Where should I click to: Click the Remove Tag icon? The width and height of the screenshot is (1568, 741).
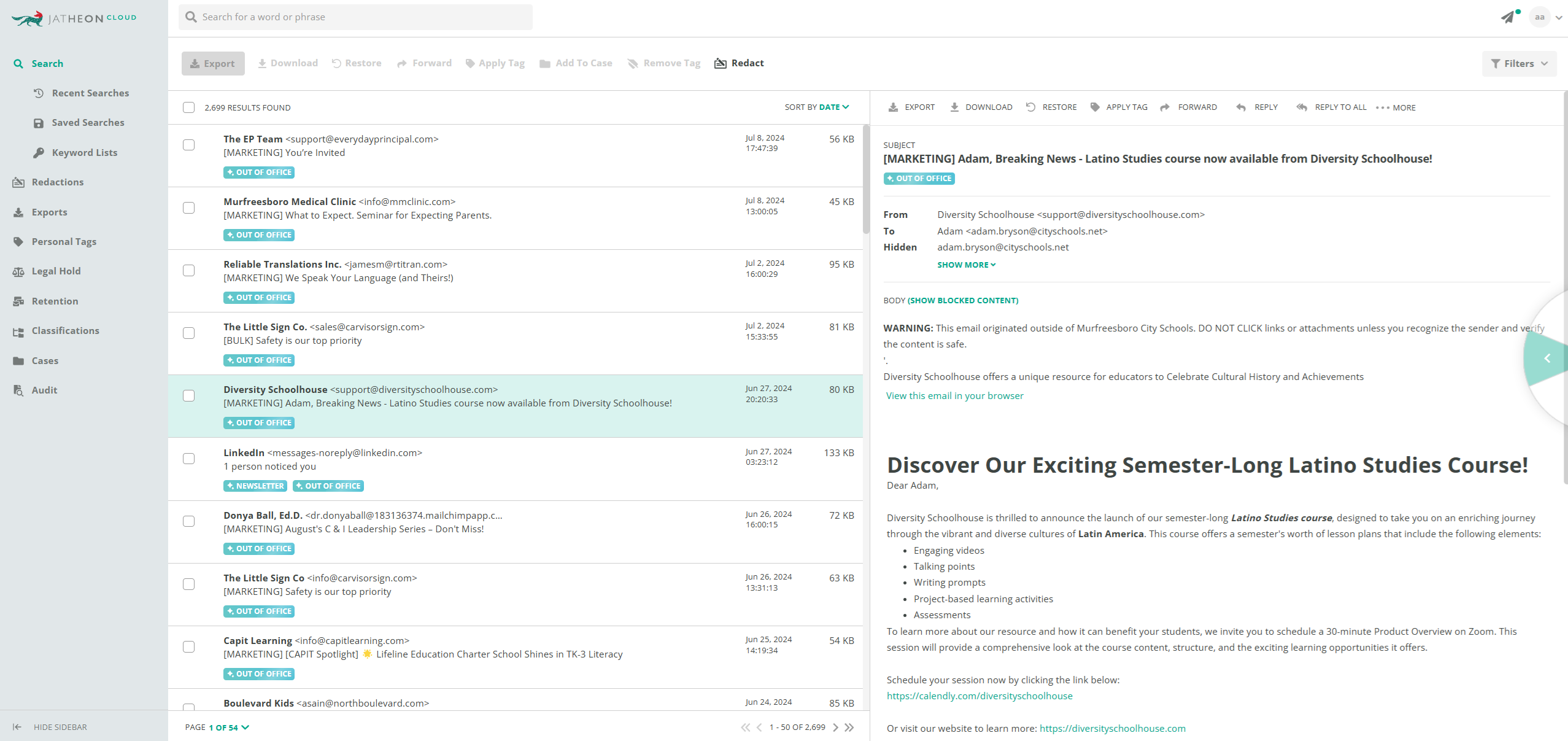point(633,63)
